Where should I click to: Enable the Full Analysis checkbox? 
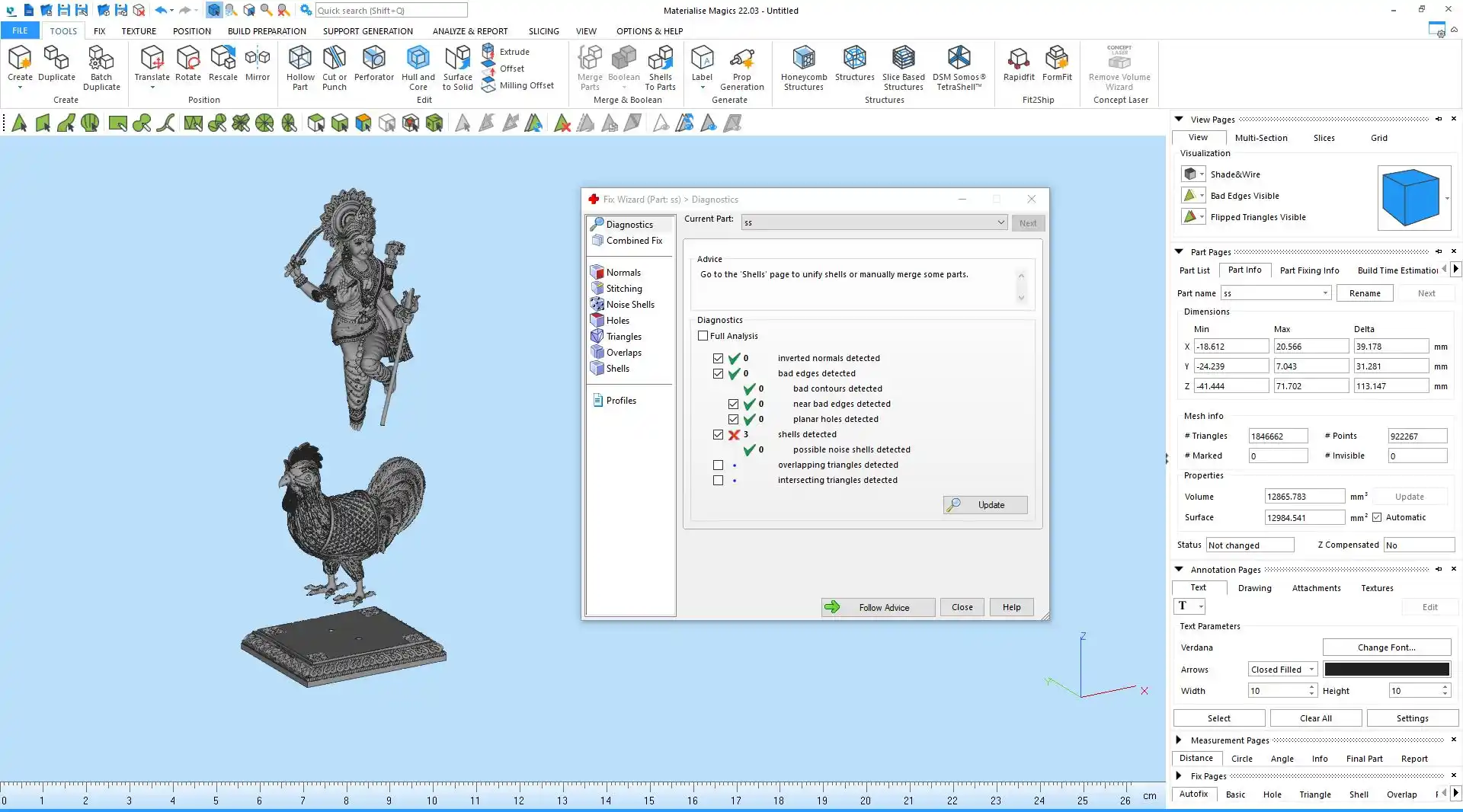click(x=703, y=336)
